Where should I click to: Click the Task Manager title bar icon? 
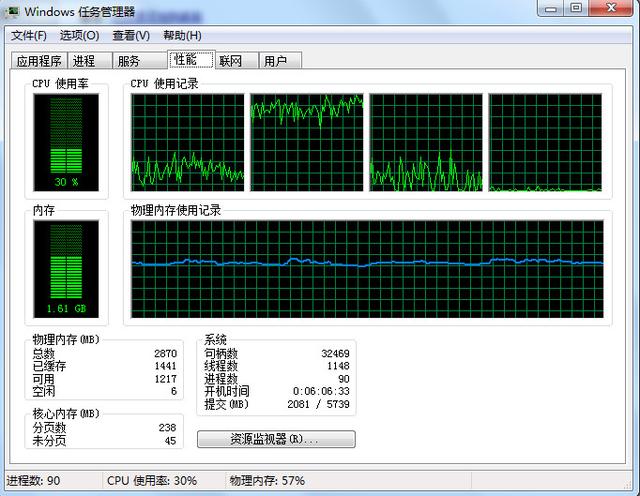point(12,11)
